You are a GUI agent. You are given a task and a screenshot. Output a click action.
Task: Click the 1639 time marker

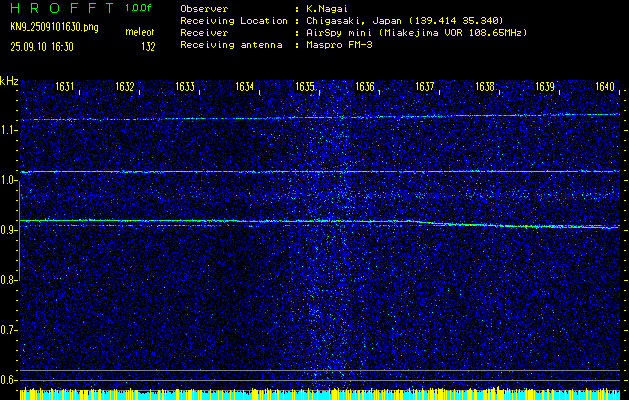[545, 86]
